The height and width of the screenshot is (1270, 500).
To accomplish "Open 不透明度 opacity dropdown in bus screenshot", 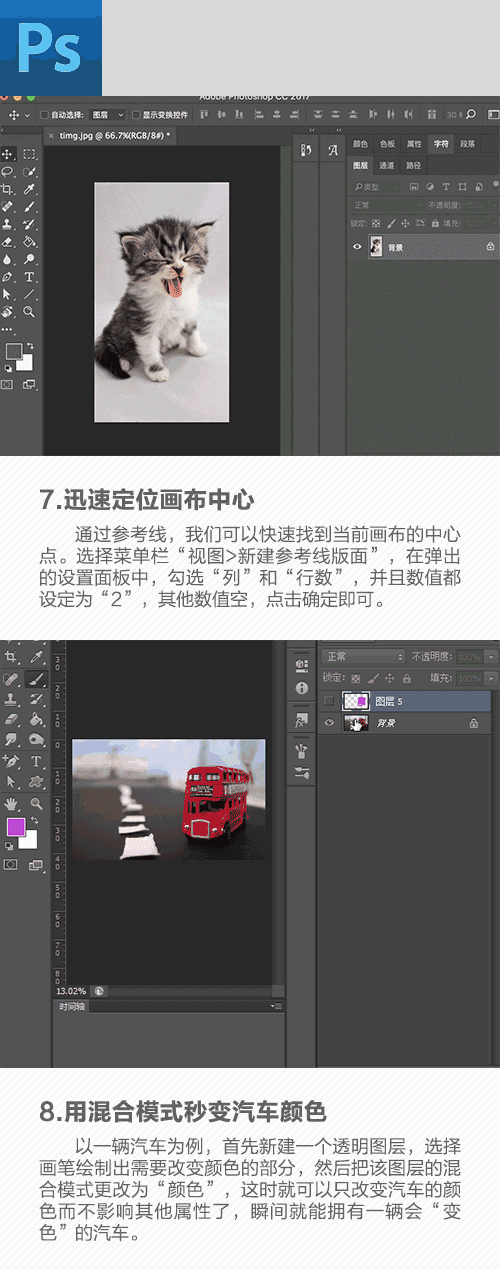I will point(491,656).
